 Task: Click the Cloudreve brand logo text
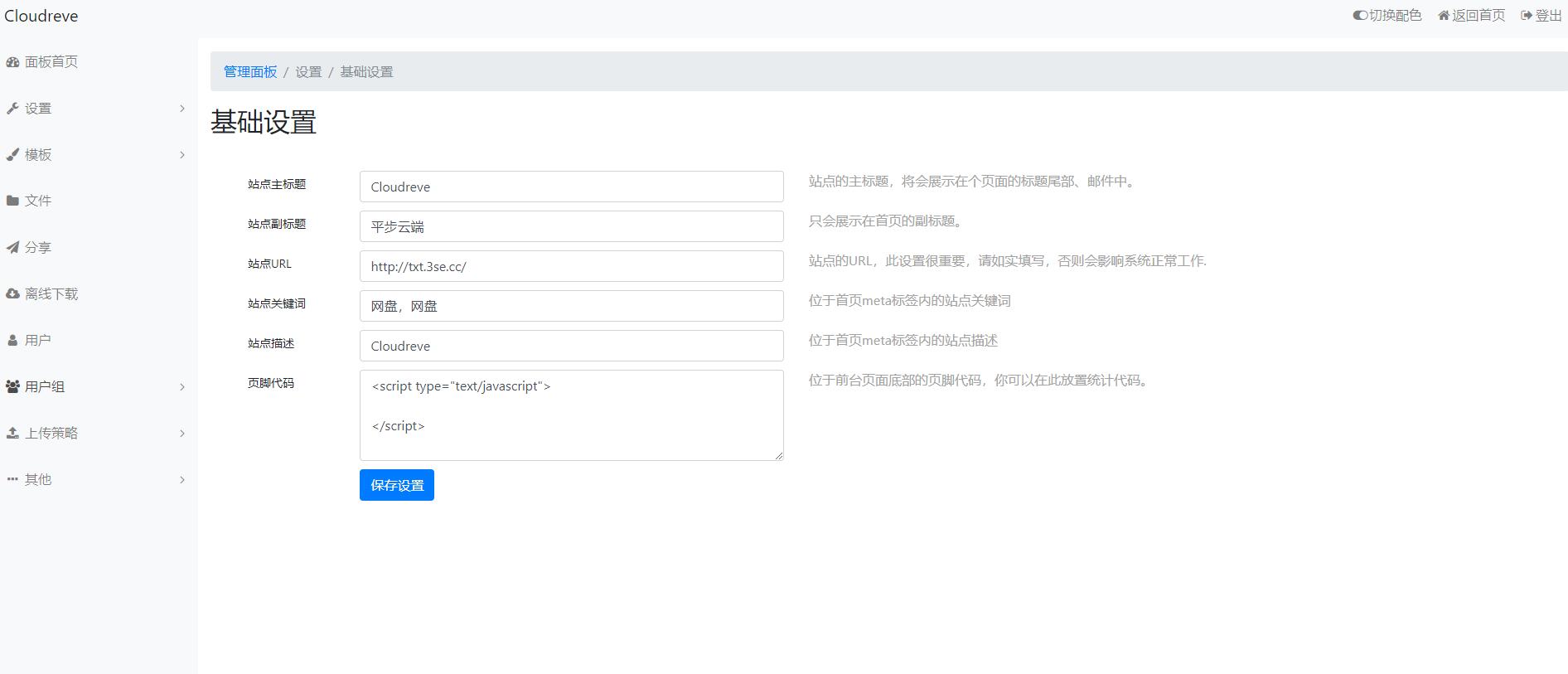click(41, 16)
